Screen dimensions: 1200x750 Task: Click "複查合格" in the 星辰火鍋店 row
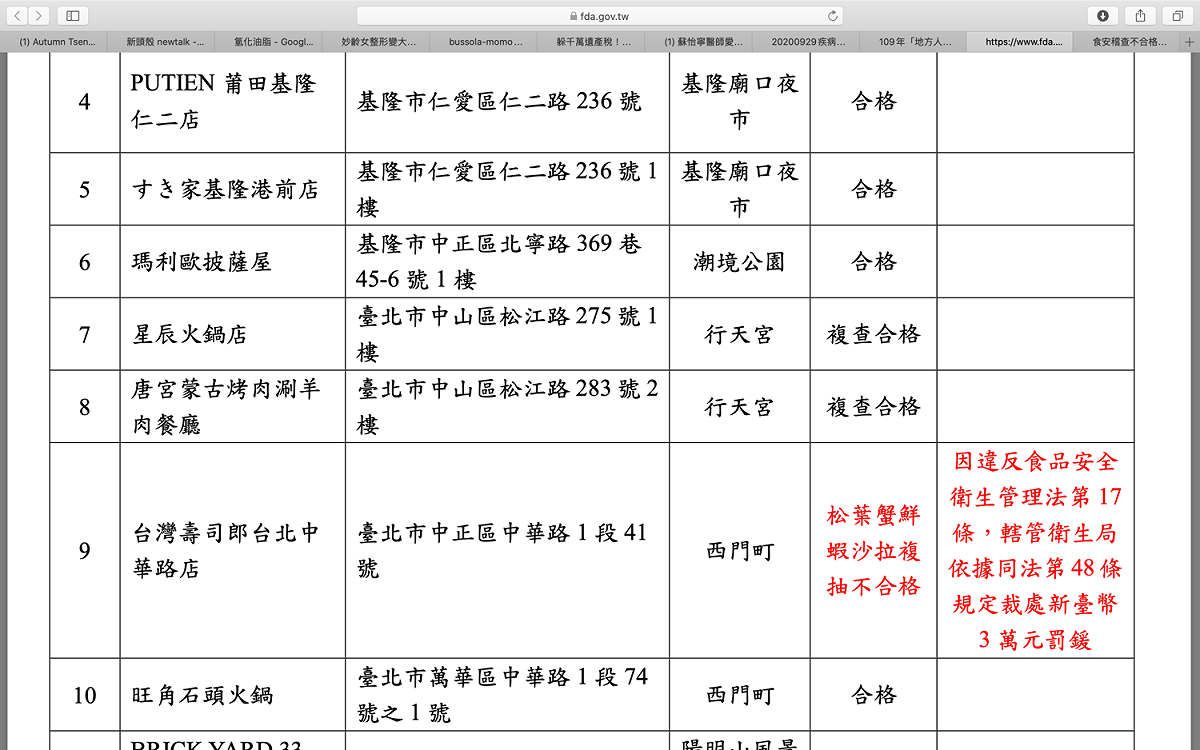[x=874, y=334]
